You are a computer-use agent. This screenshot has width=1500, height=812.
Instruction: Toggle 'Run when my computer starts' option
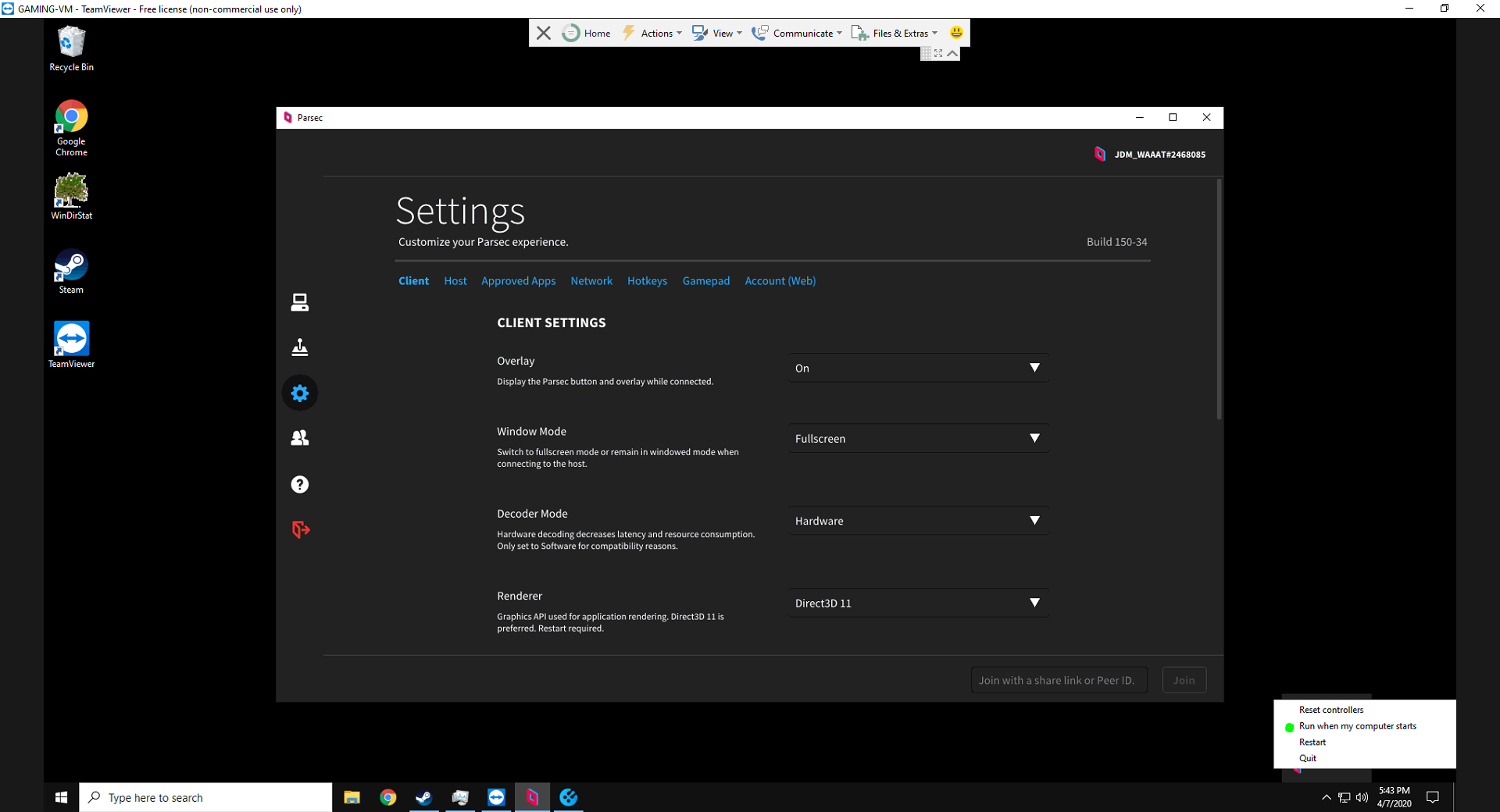click(1358, 726)
